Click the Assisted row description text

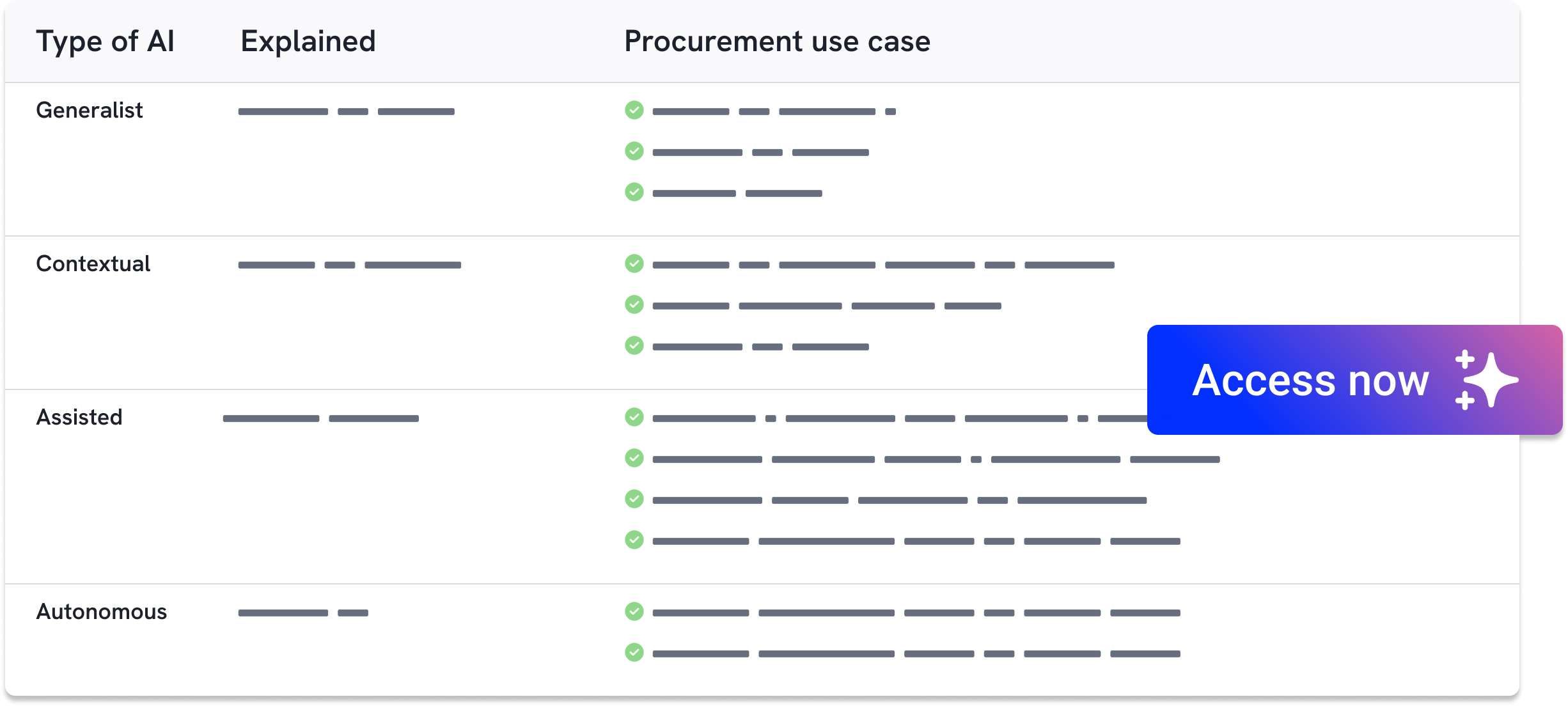tap(320, 418)
